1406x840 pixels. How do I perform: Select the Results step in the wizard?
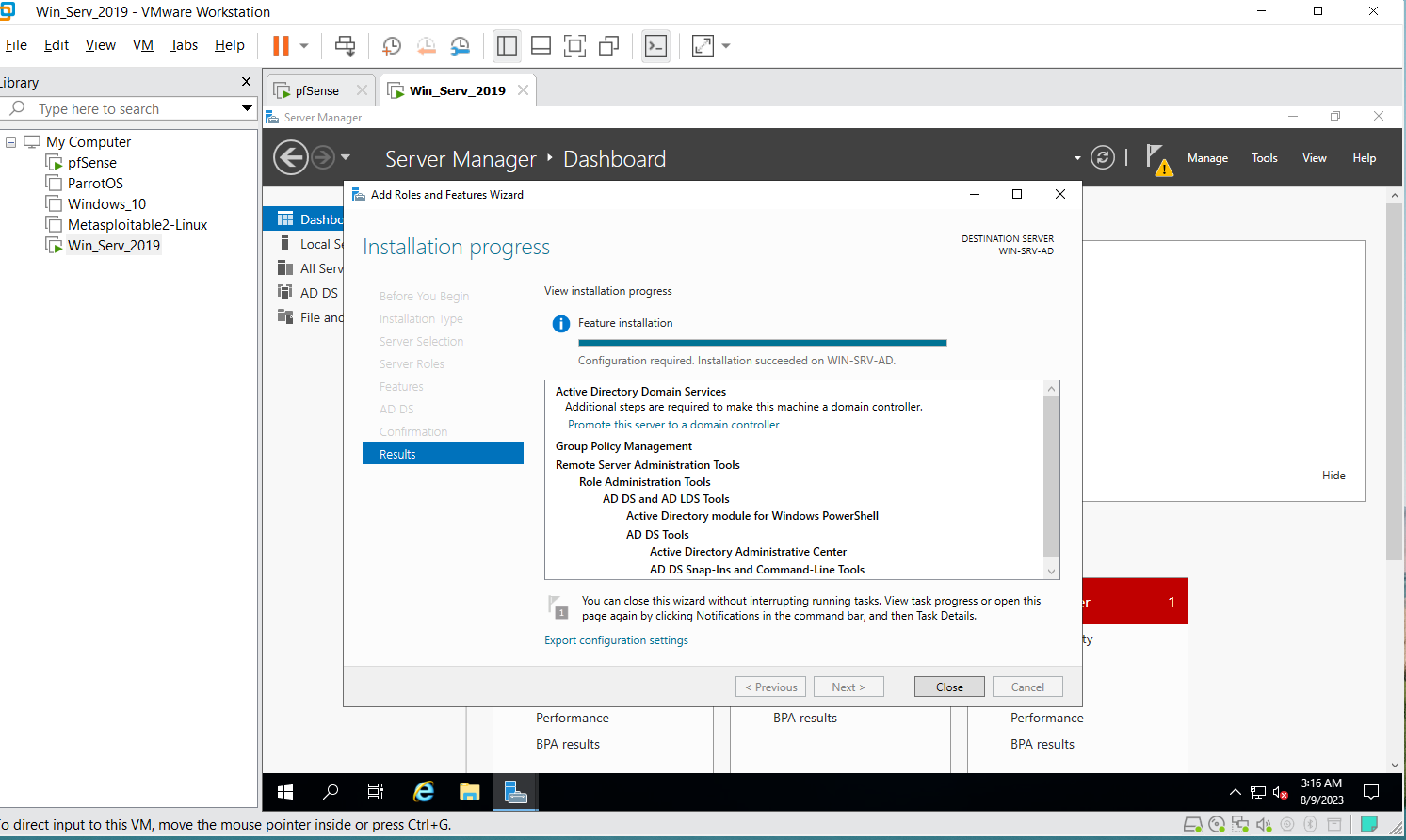443,454
